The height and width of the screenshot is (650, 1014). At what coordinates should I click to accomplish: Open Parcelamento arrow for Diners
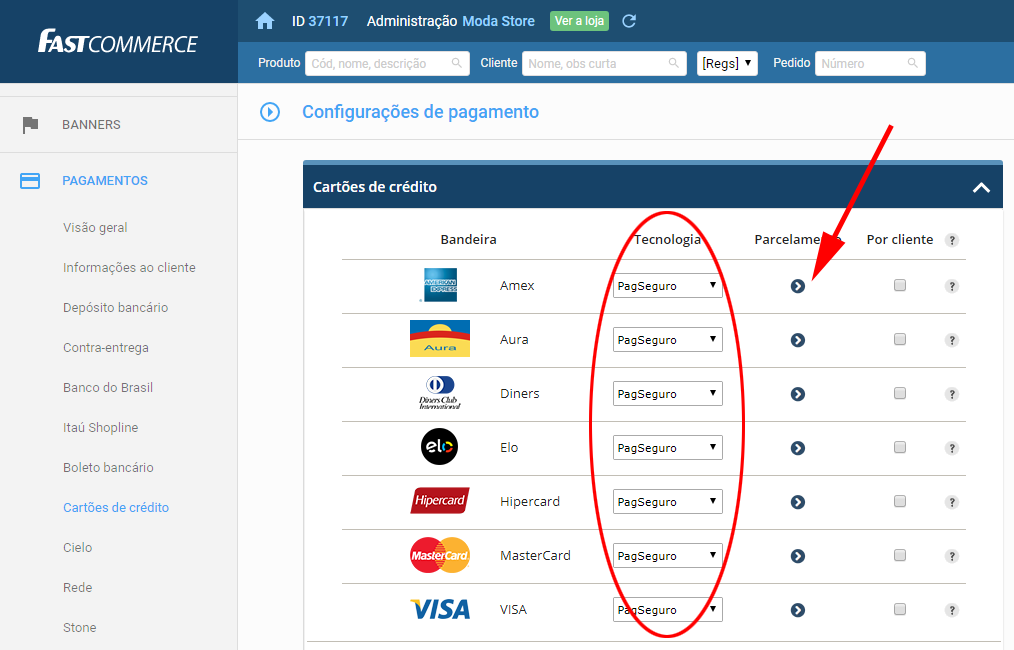(x=797, y=394)
